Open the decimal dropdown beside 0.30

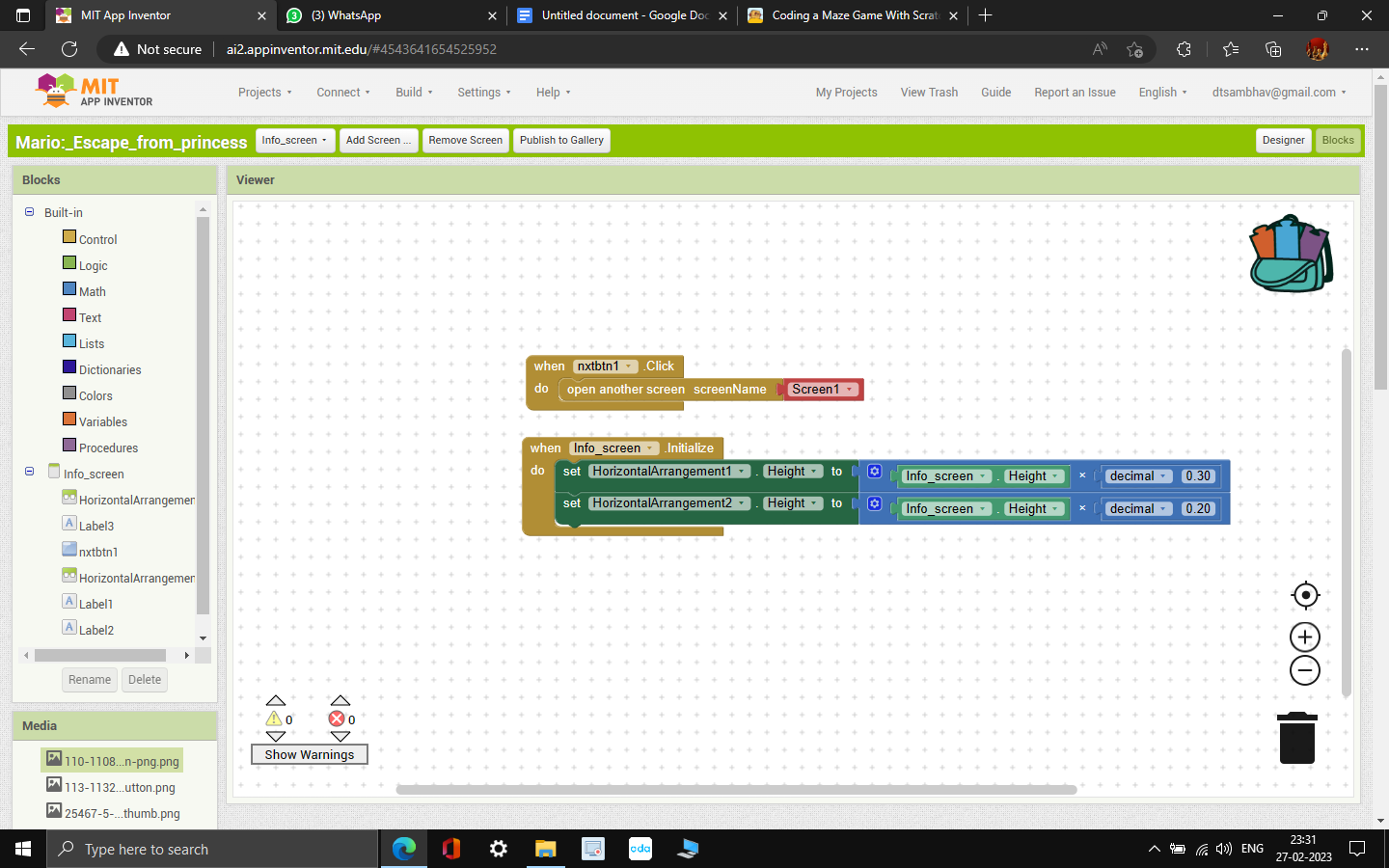pos(1138,476)
